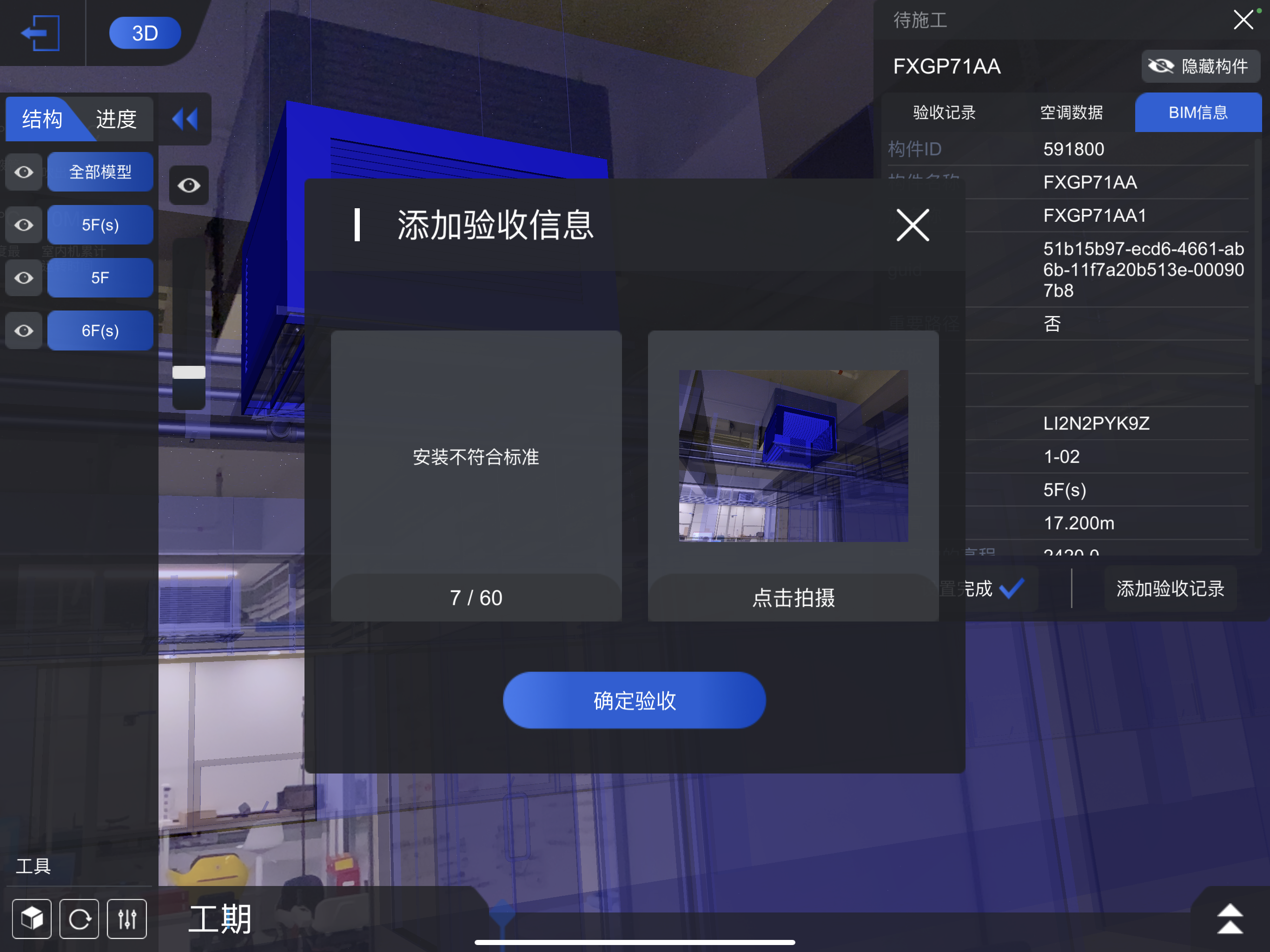Close the 添加验收信息 dialog

(913, 225)
